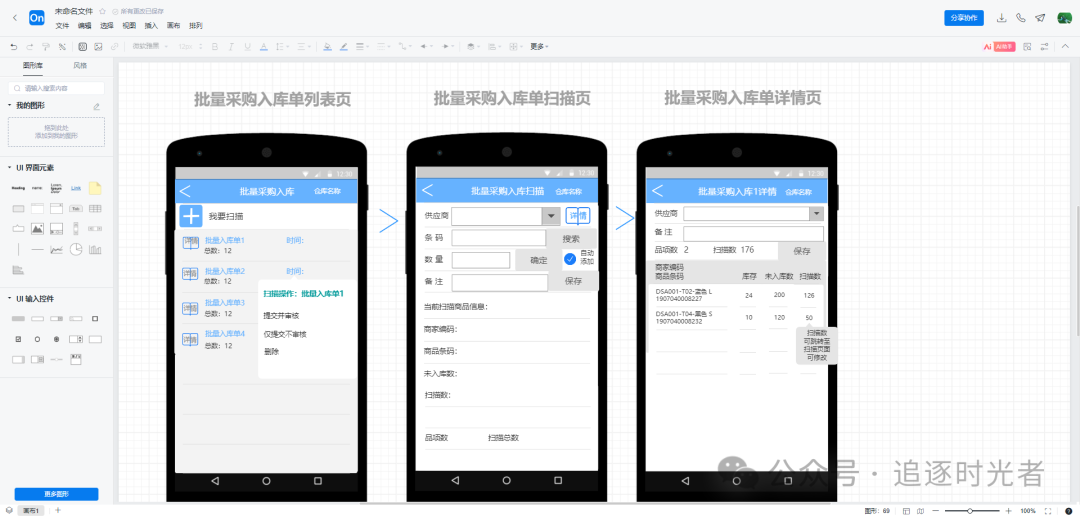Select the yellow sticky note shape
Image resolution: width=1080 pixels, height=517 pixels.
point(95,188)
